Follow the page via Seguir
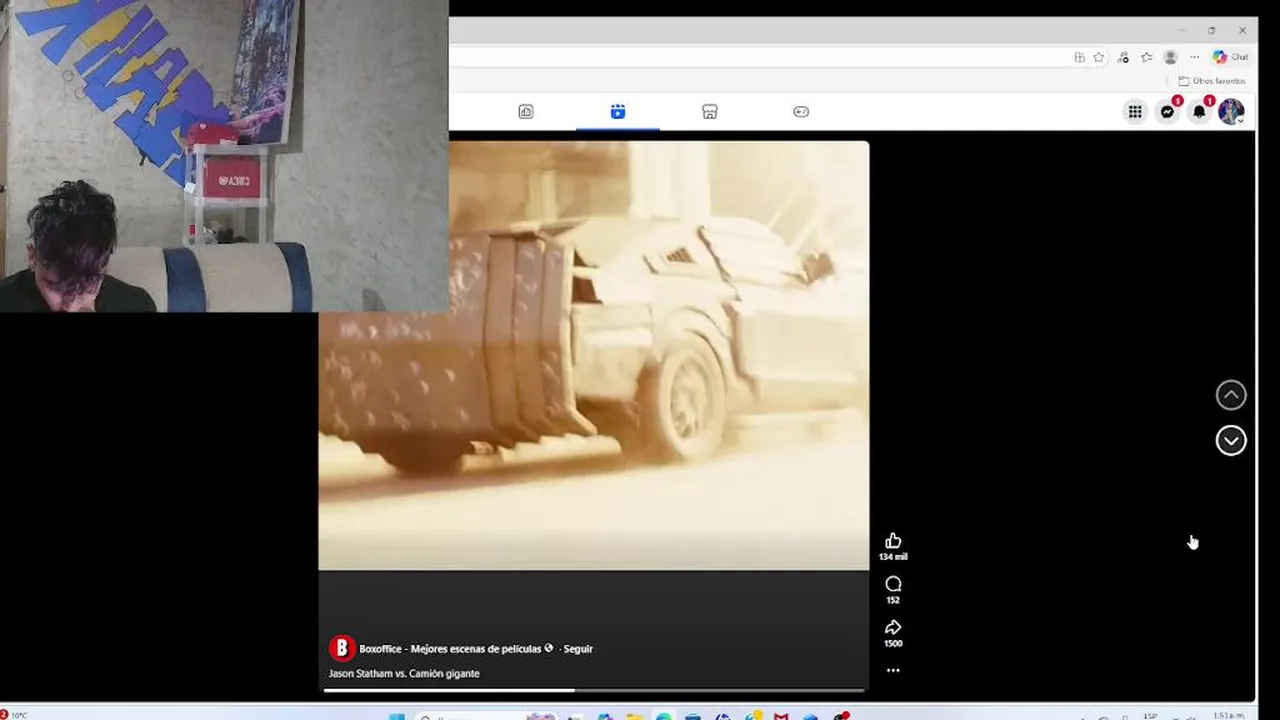Image resolution: width=1280 pixels, height=720 pixels. coord(578,649)
